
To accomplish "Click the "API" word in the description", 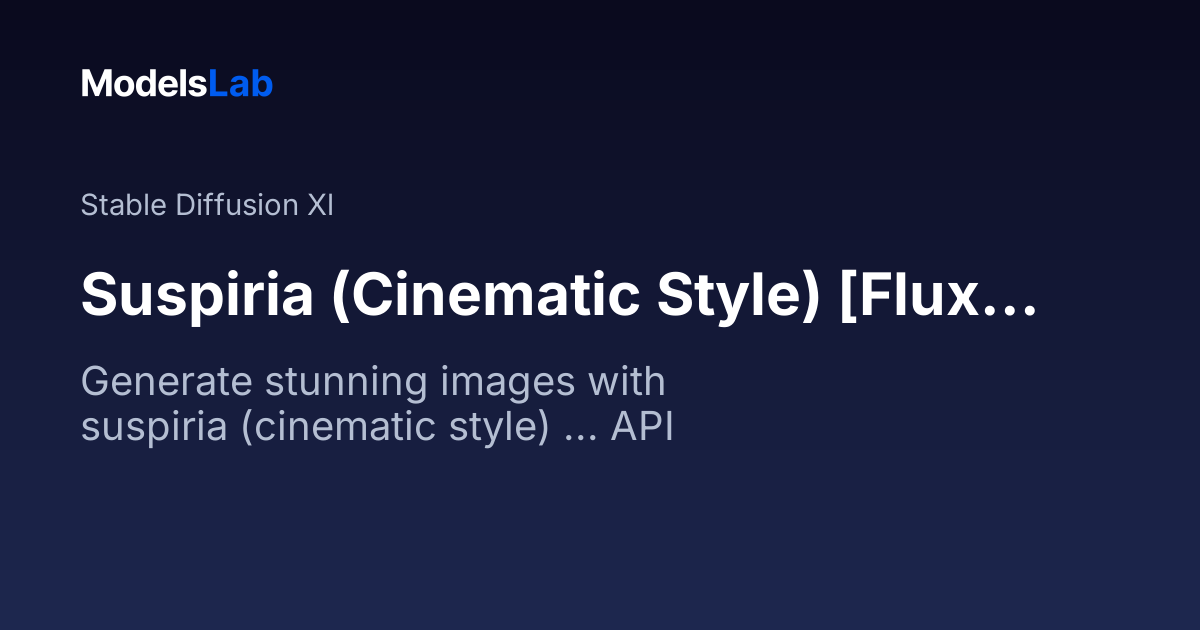I will [x=643, y=428].
